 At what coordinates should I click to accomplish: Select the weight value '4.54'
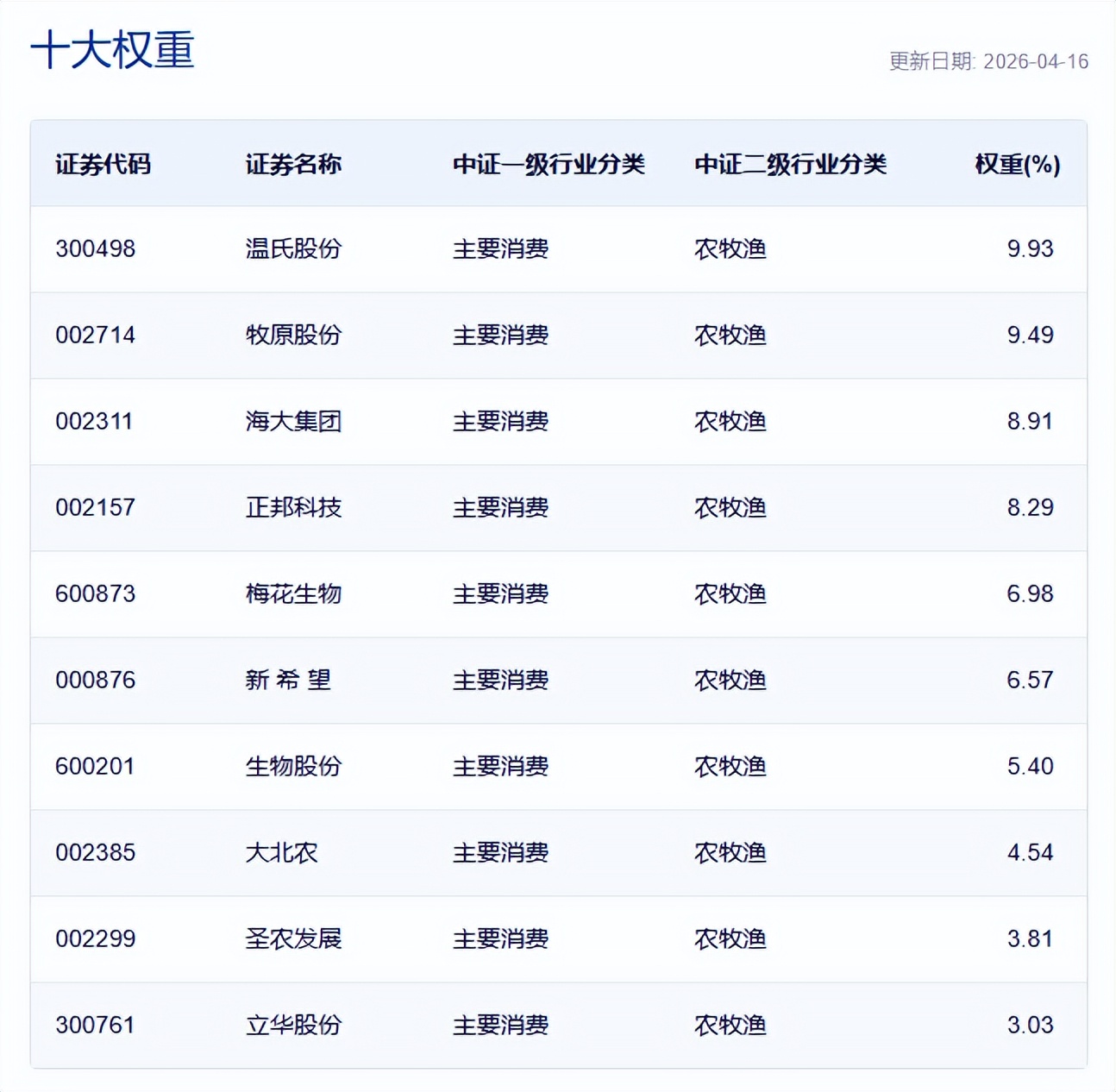(1030, 852)
